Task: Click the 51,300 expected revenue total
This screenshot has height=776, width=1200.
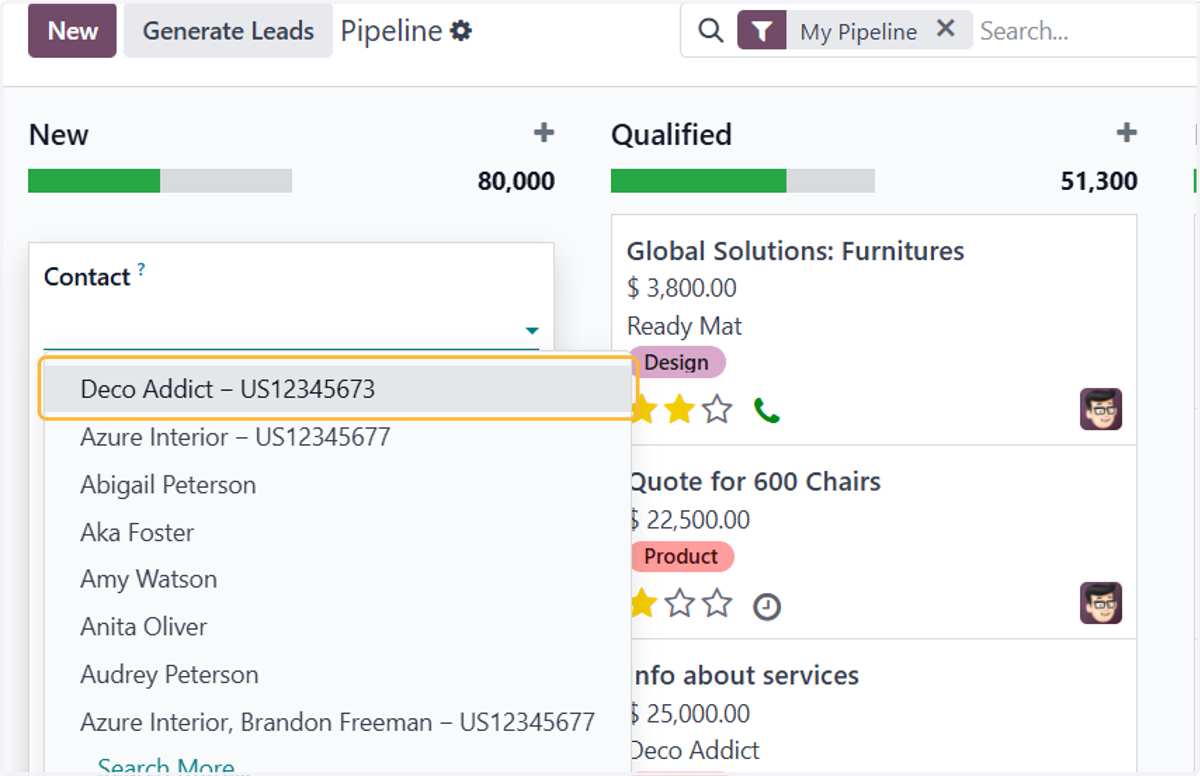Action: (1099, 181)
